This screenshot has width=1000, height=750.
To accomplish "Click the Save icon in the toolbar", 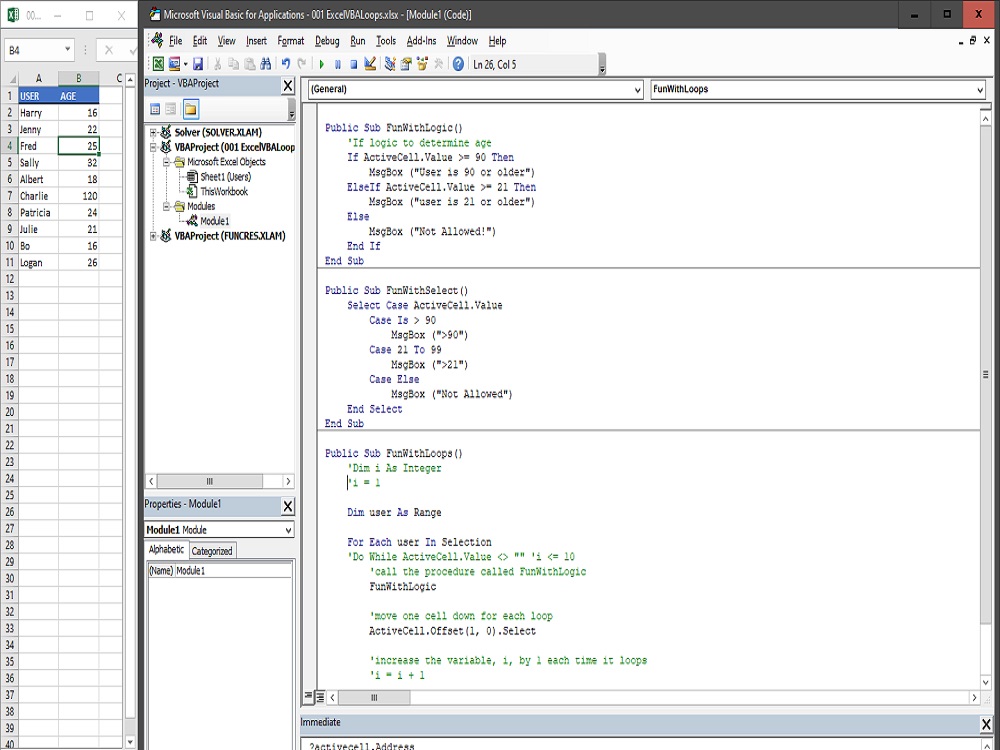I will [x=200, y=63].
